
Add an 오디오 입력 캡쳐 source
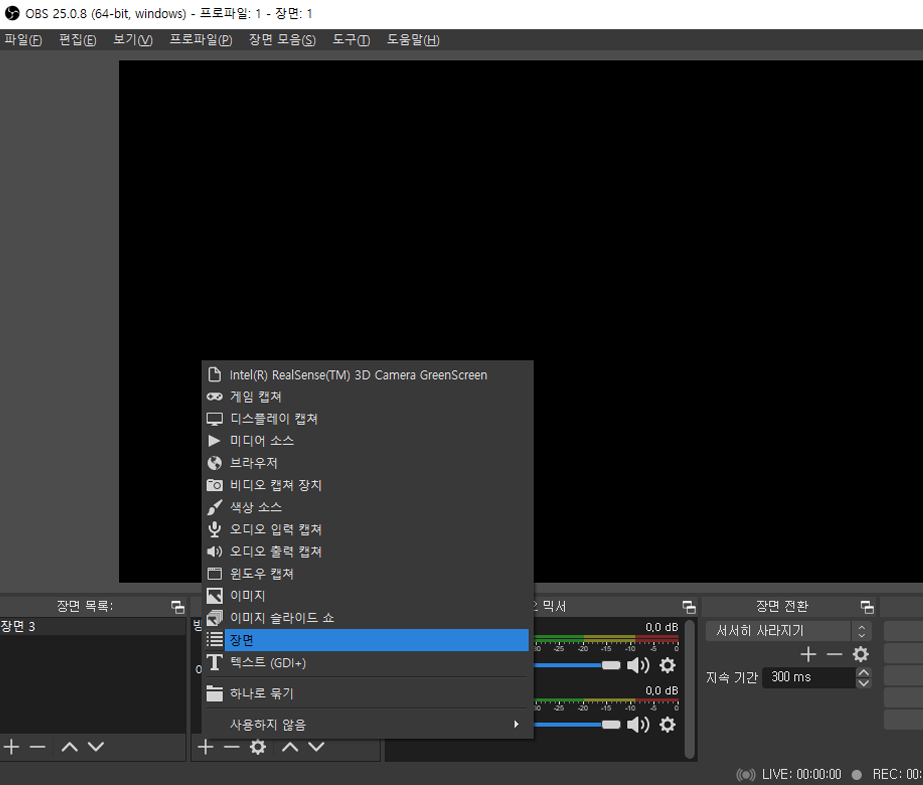(367, 530)
